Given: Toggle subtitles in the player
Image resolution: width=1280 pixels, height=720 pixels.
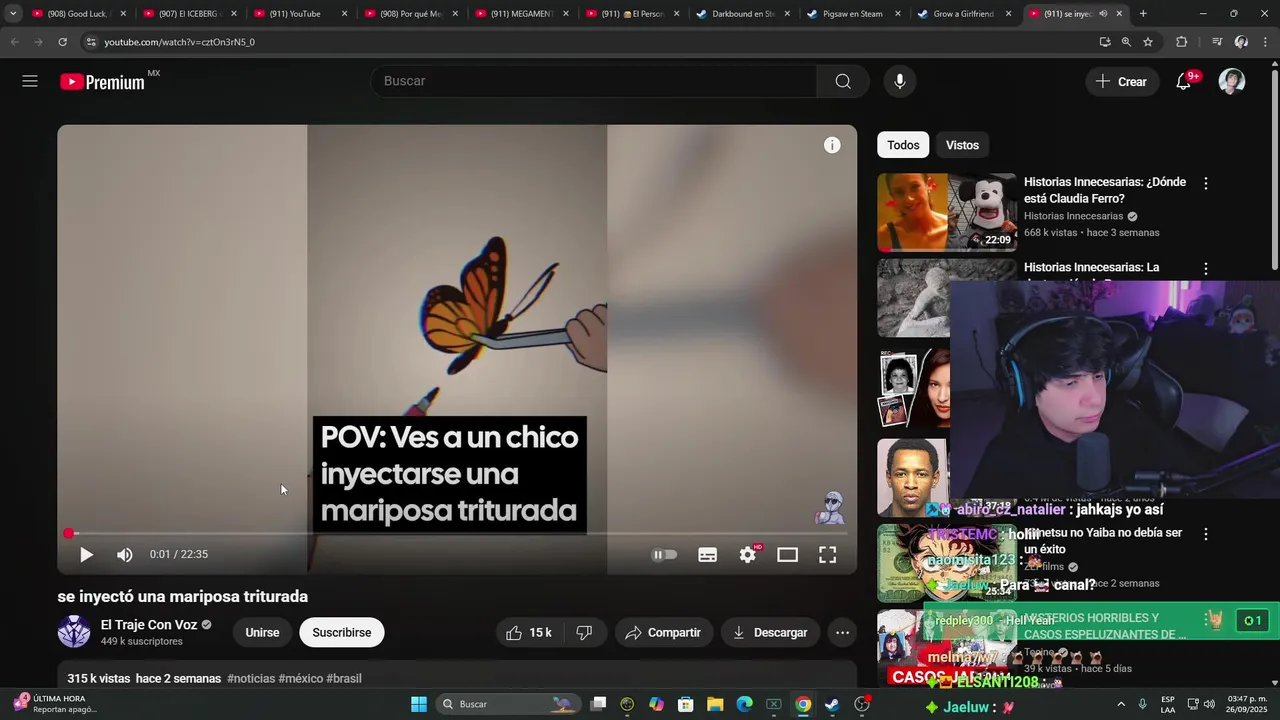Looking at the screenshot, I should point(708,554).
